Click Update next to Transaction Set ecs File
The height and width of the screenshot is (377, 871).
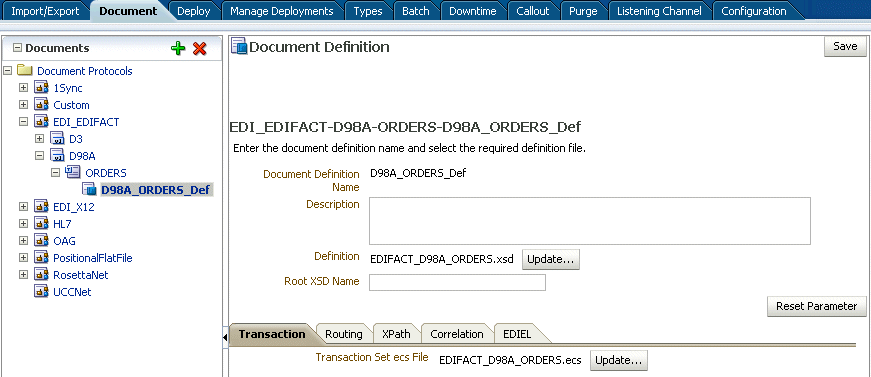618,360
